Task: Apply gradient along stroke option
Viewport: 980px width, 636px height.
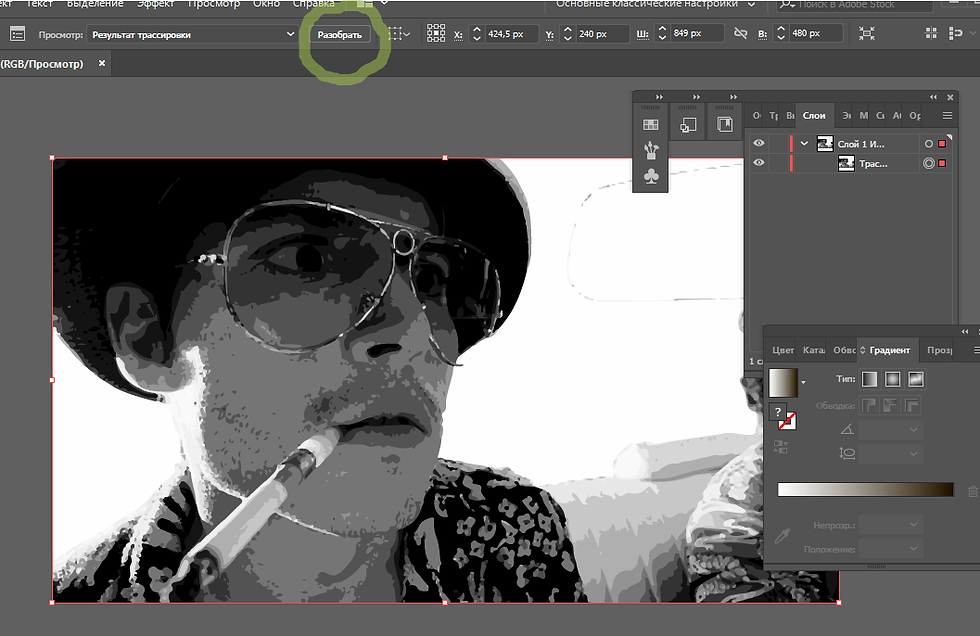Action: pyautogui.click(x=891, y=405)
